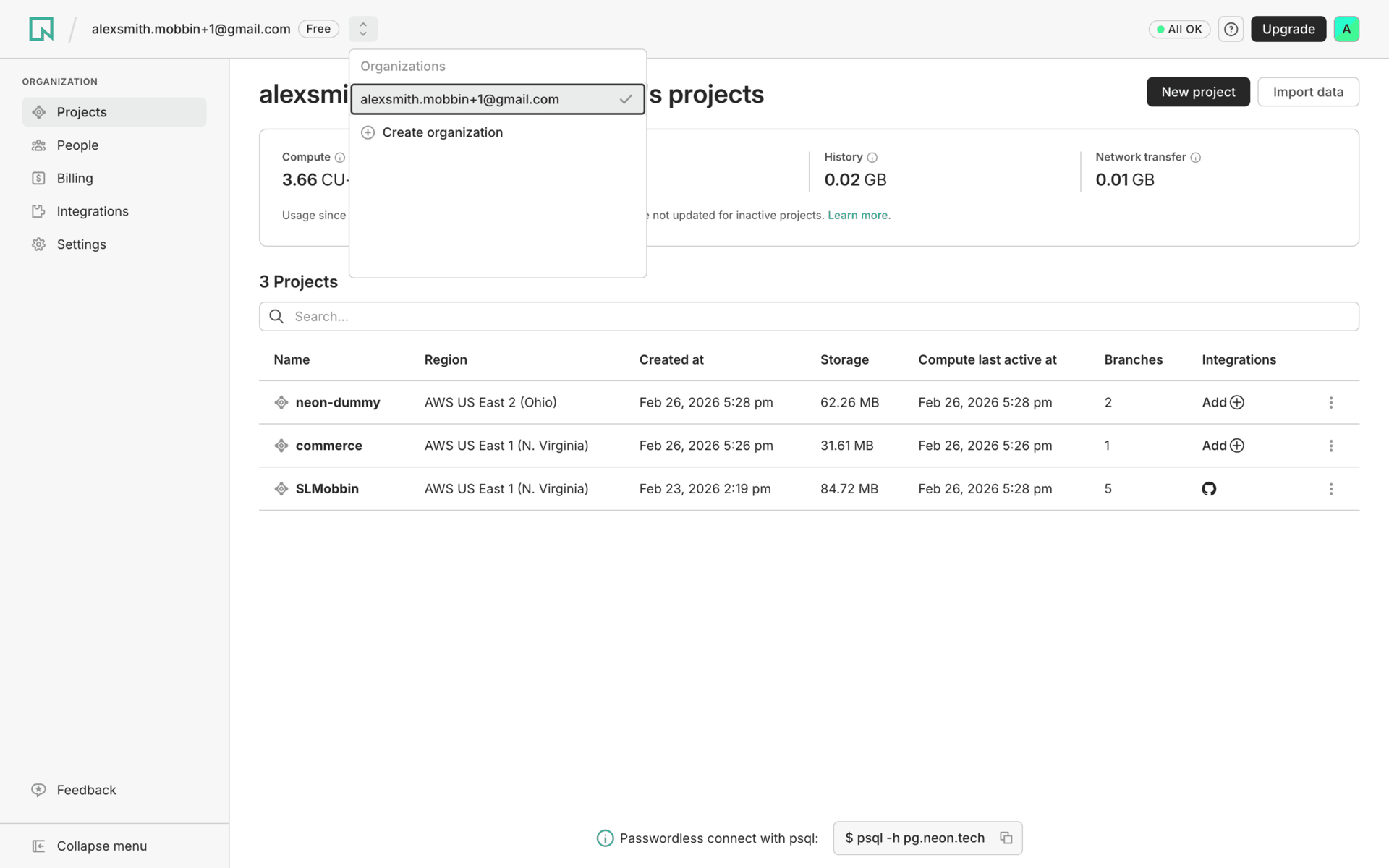Click the Integrations column header

[1239, 359]
